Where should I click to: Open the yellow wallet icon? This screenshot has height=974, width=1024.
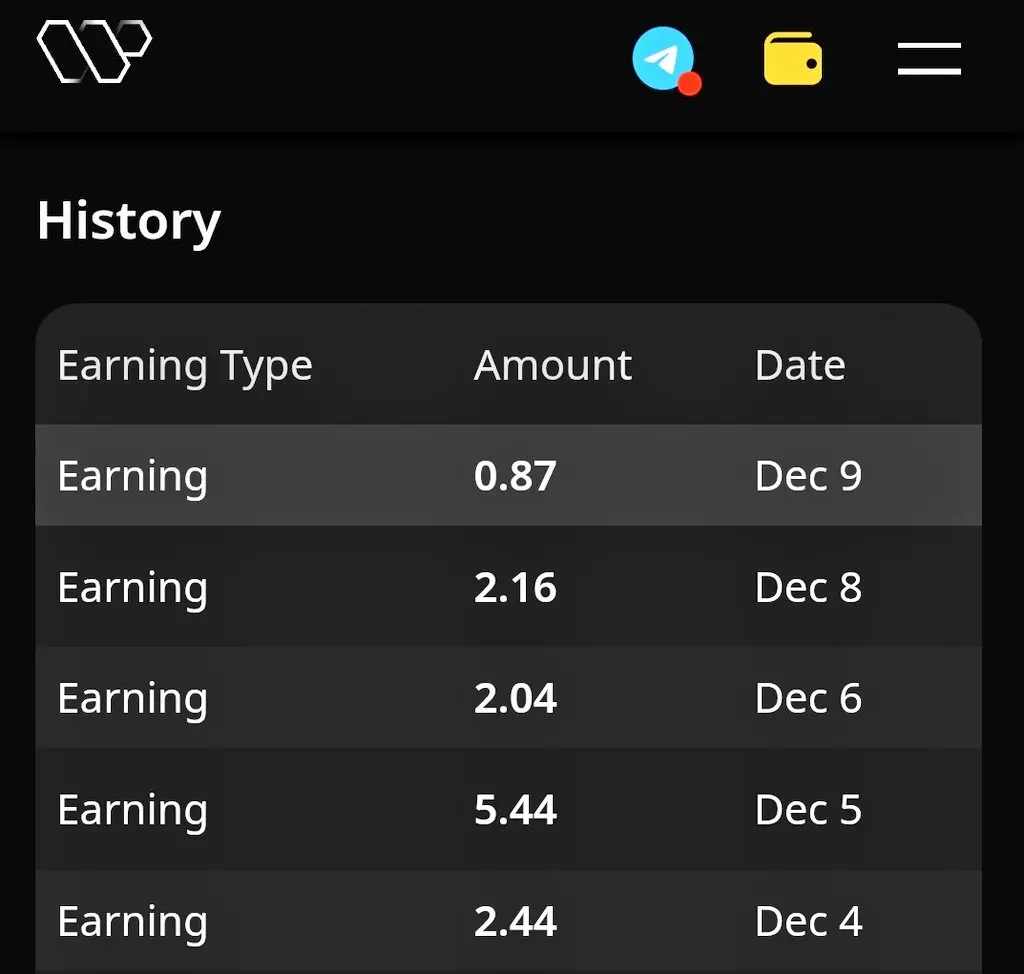tap(793, 59)
